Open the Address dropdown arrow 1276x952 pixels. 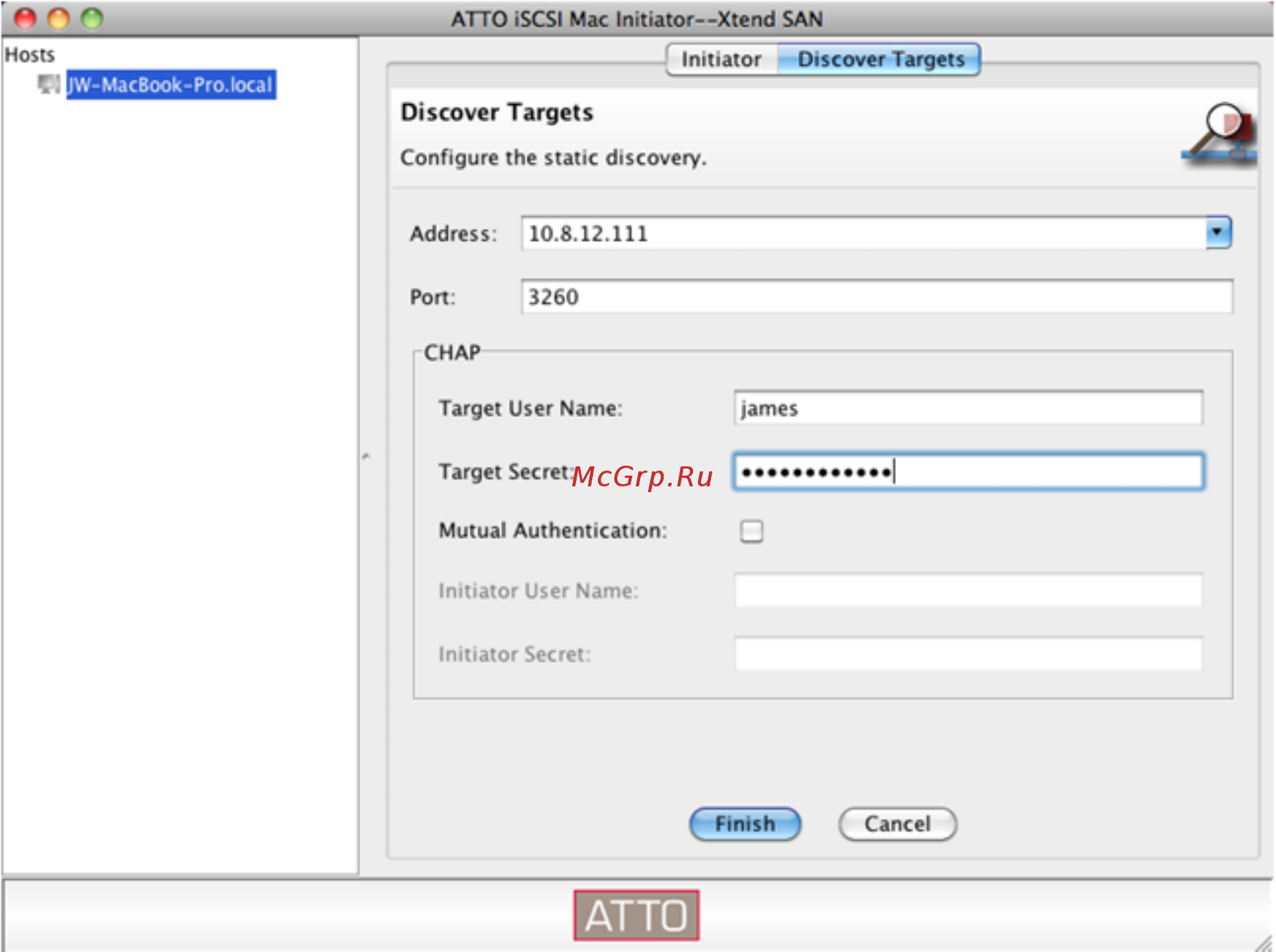tap(1218, 233)
